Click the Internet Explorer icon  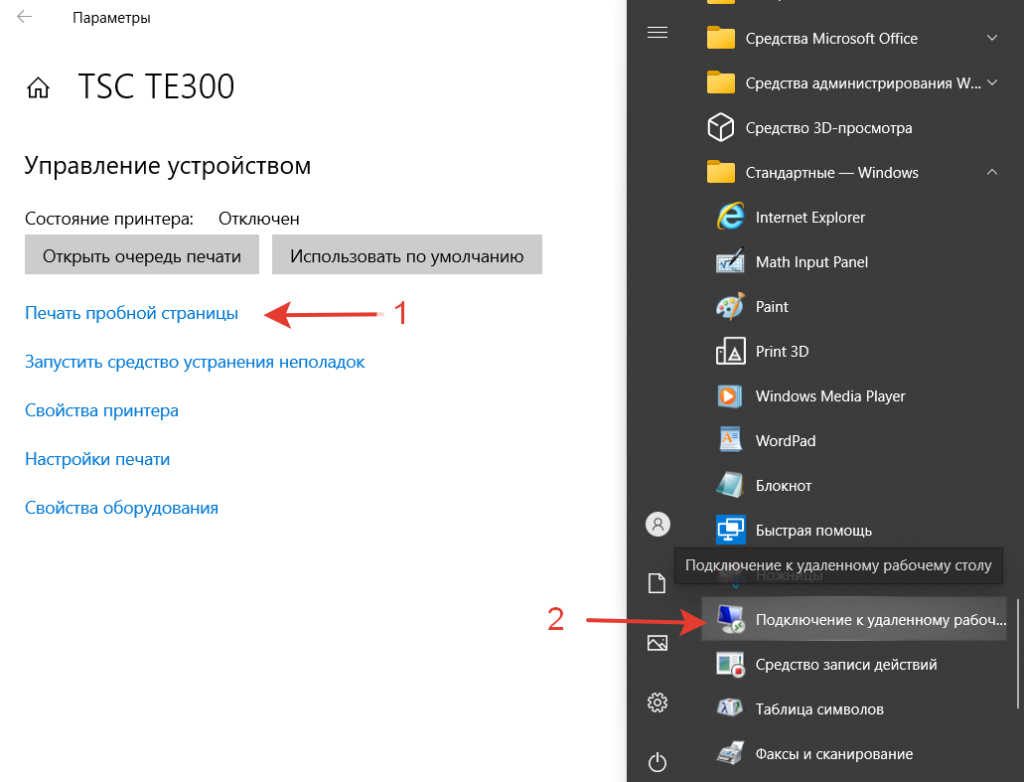click(x=730, y=217)
